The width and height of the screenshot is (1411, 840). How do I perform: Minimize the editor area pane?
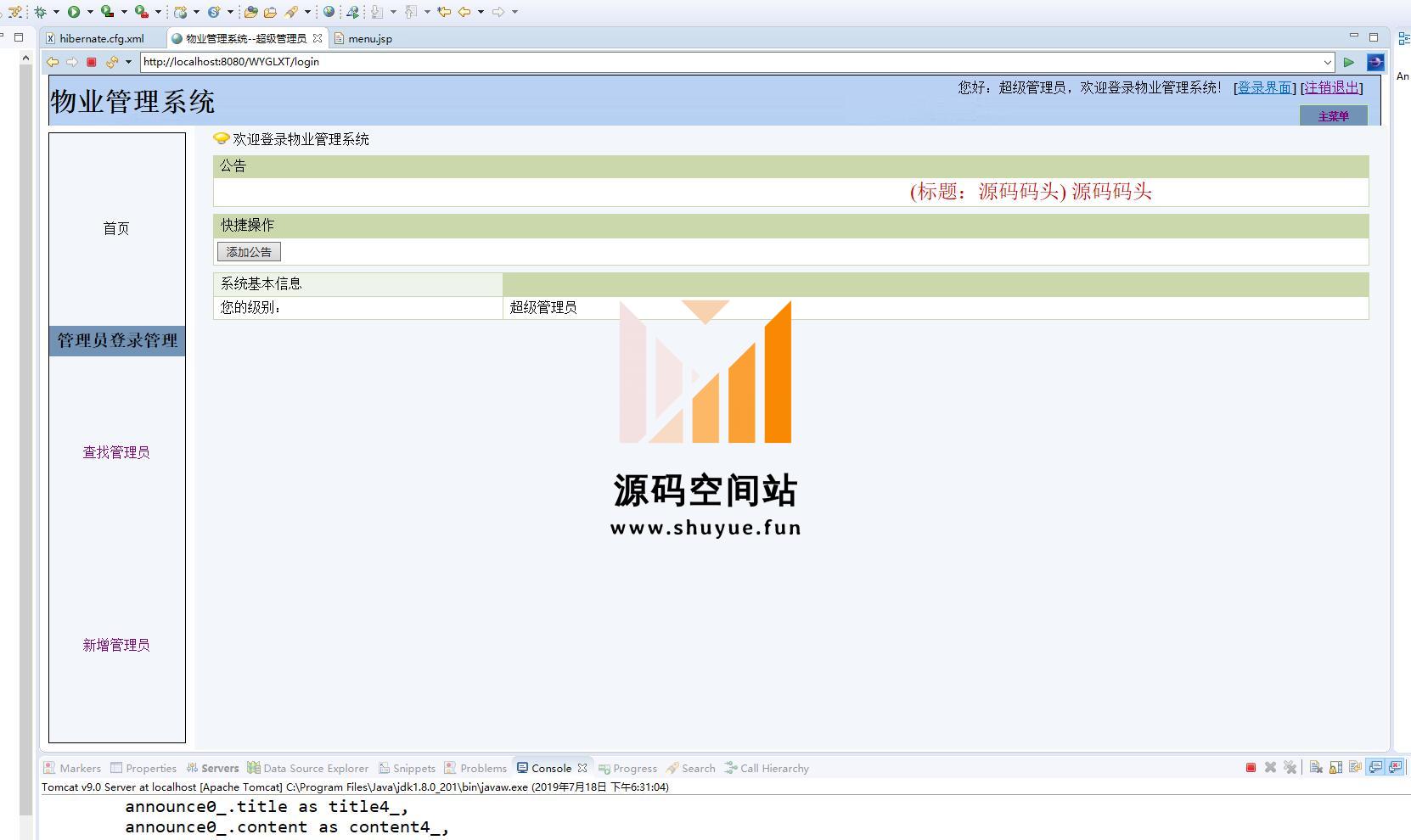tap(1353, 36)
